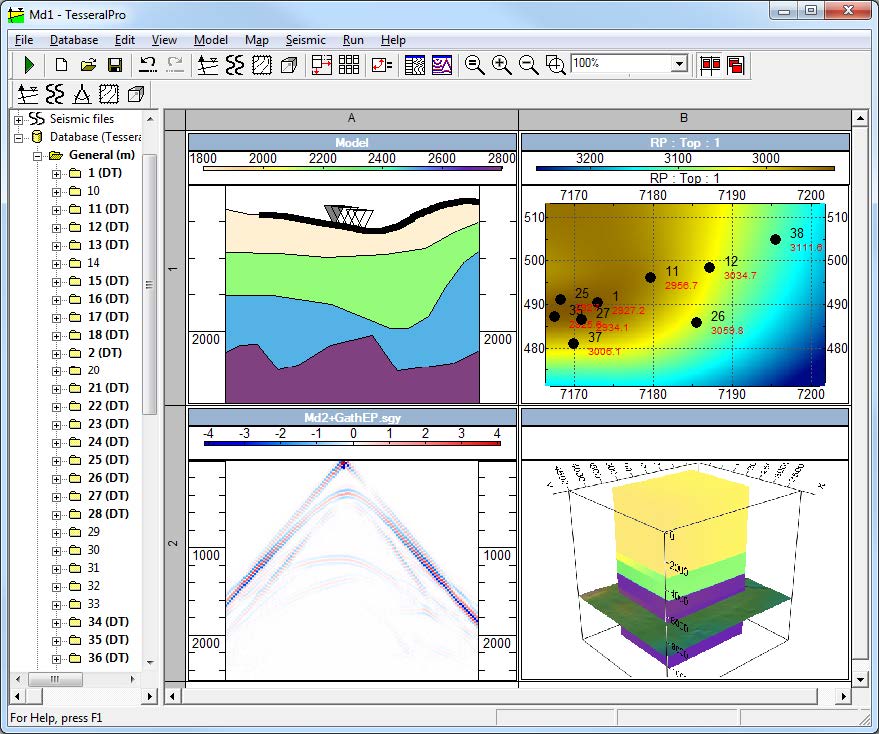879x734 pixels.
Task: Open the Run menu
Action: coord(353,40)
